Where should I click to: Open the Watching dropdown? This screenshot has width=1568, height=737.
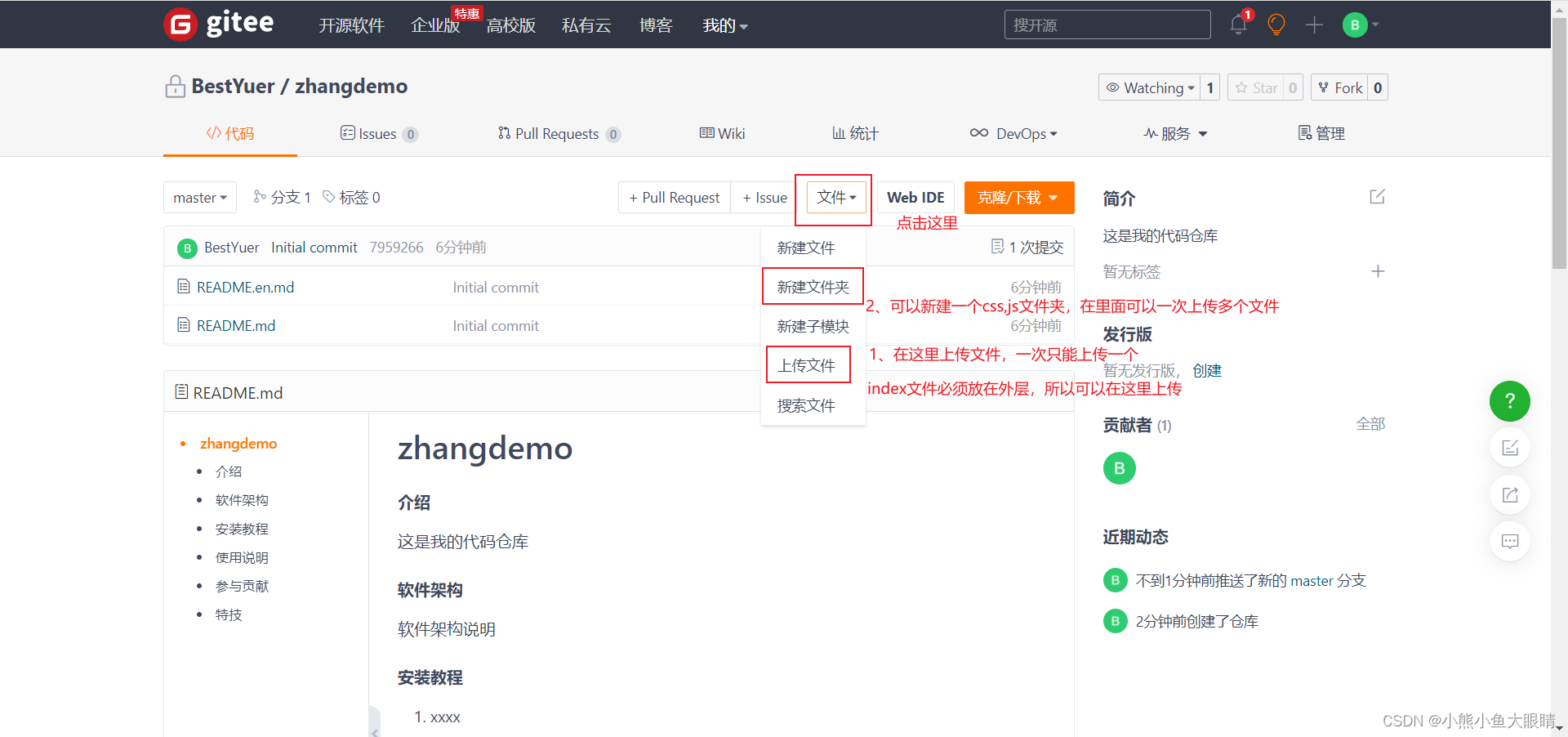point(1150,87)
